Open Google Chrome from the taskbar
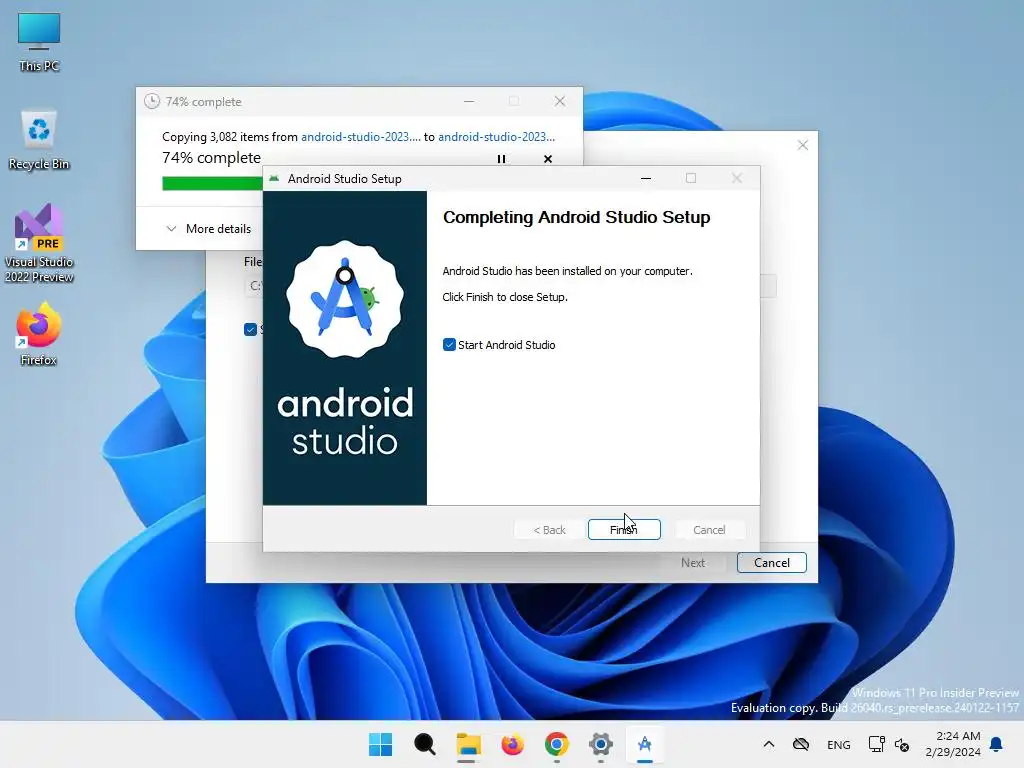The width and height of the screenshot is (1024, 768). click(x=556, y=744)
